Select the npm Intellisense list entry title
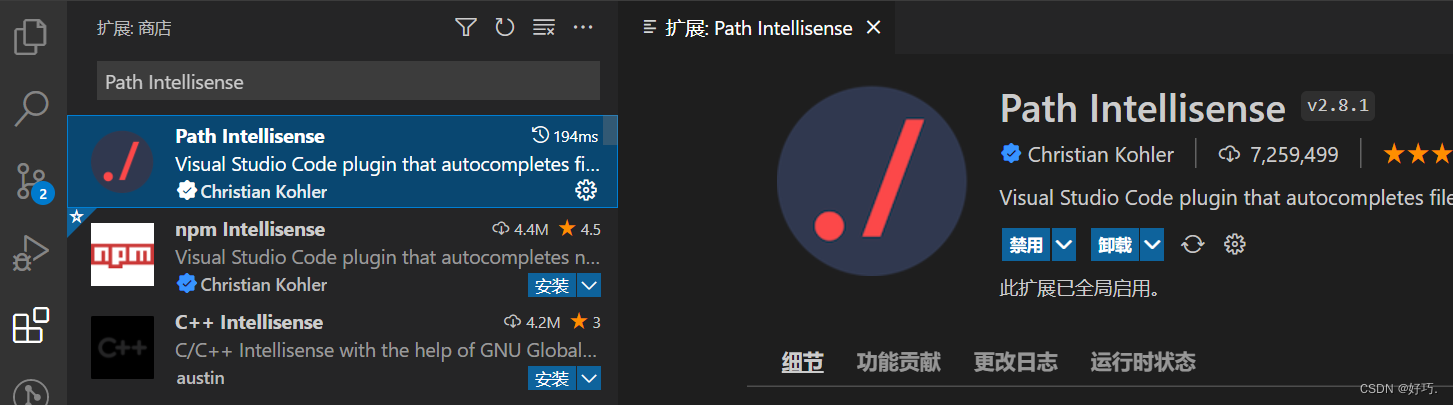 (x=250, y=229)
